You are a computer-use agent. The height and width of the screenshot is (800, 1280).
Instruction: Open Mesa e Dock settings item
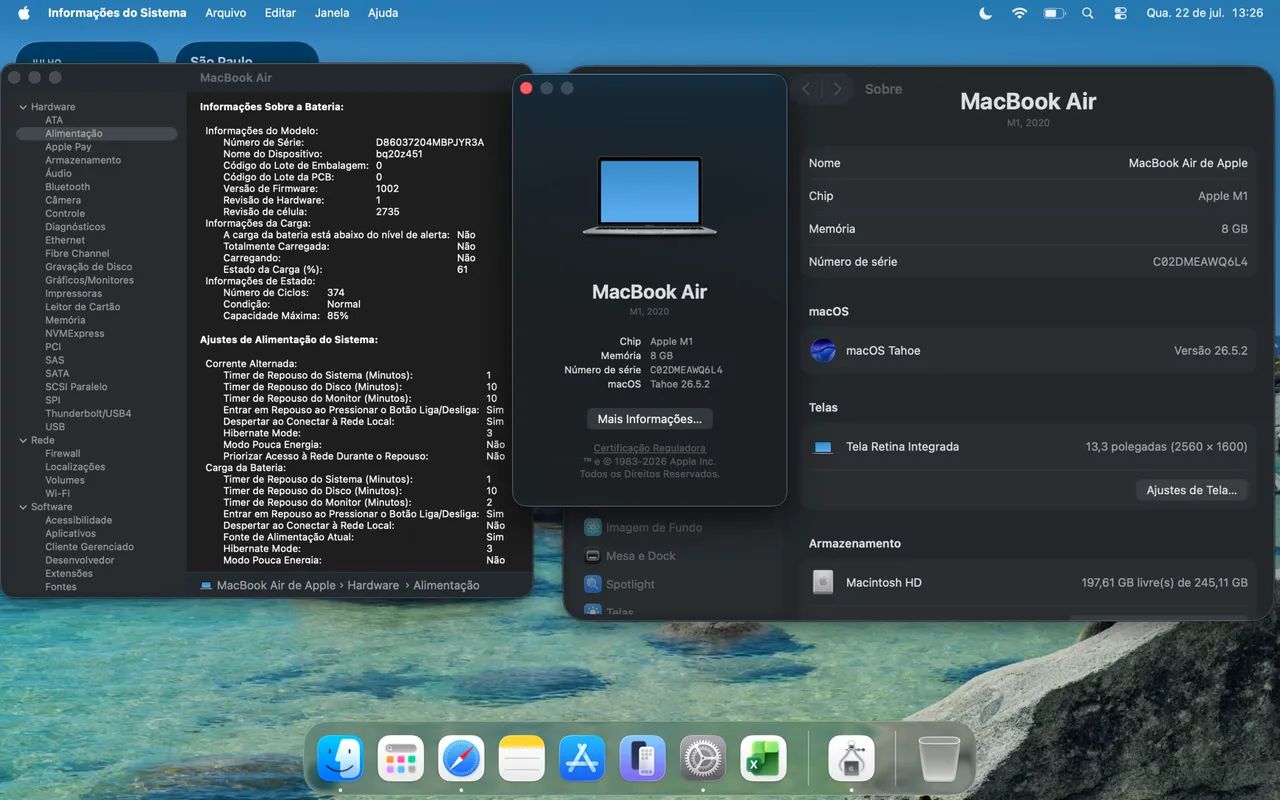coord(641,556)
